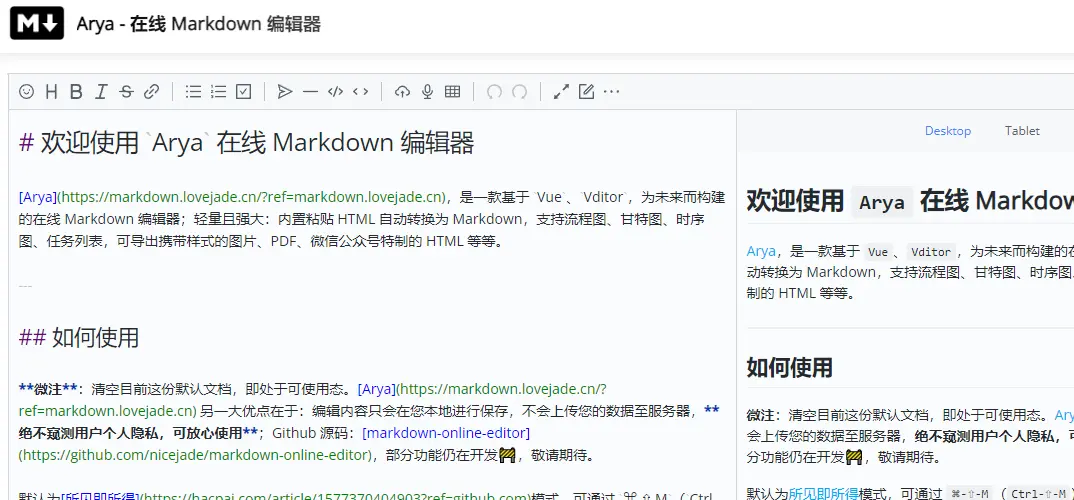Apply strikethrough formatting

(126, 92)
